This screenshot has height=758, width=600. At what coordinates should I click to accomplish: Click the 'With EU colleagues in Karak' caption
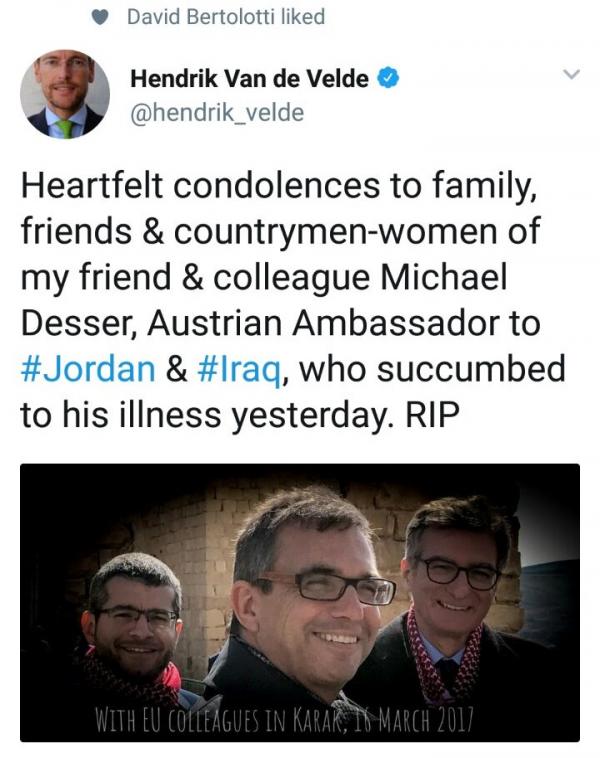click(283, 720)
